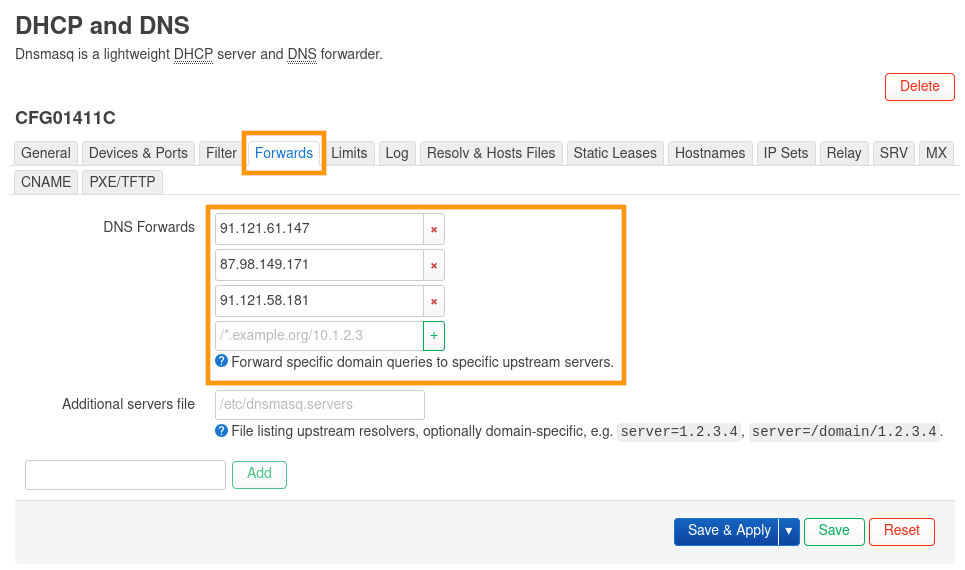The height and width of the screenshot is (570, 965).
Task: Remove the 91.121.58.181 DNS forward entry
Action: point(434,301)
